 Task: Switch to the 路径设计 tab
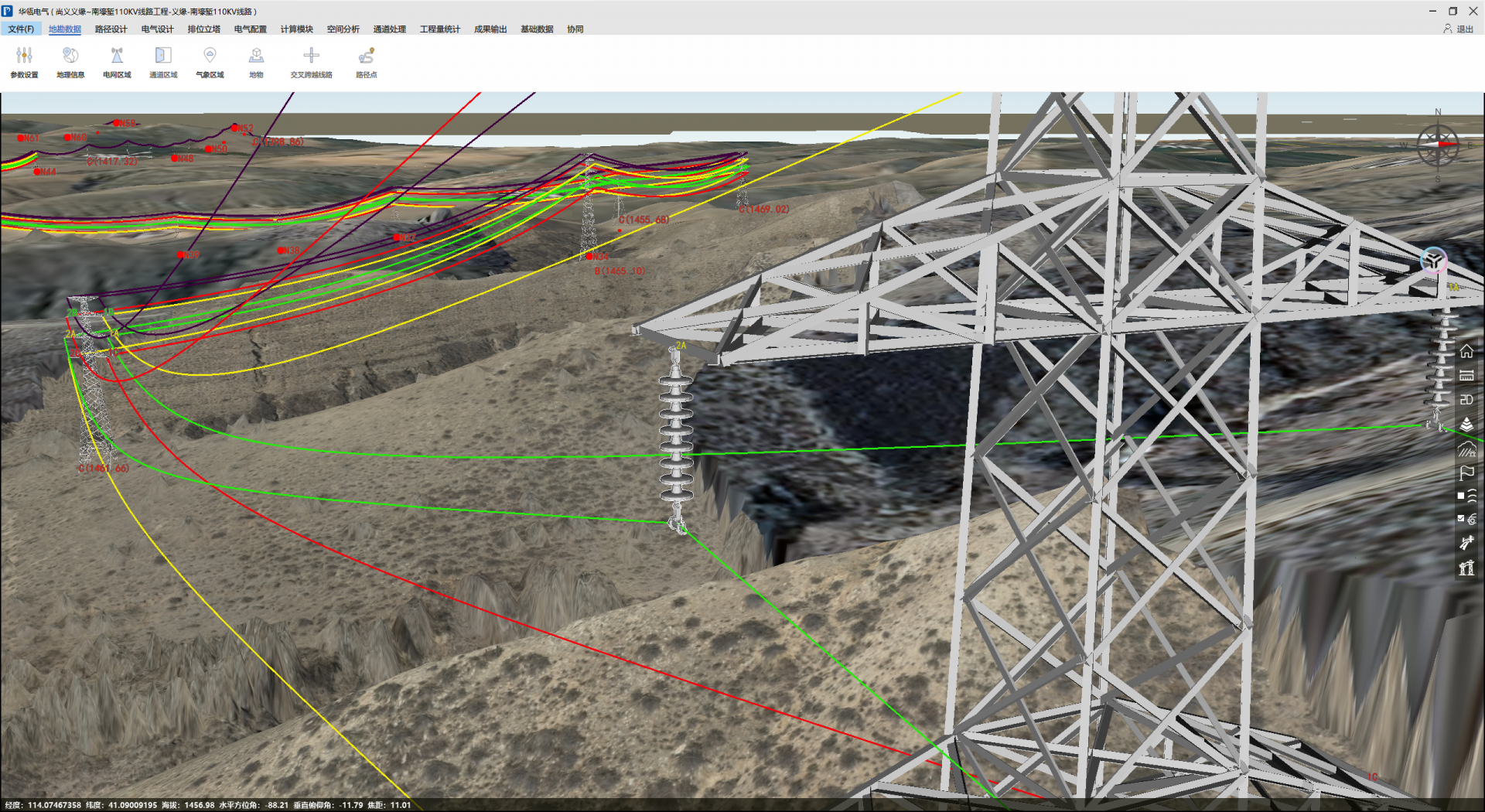point(111,29)
